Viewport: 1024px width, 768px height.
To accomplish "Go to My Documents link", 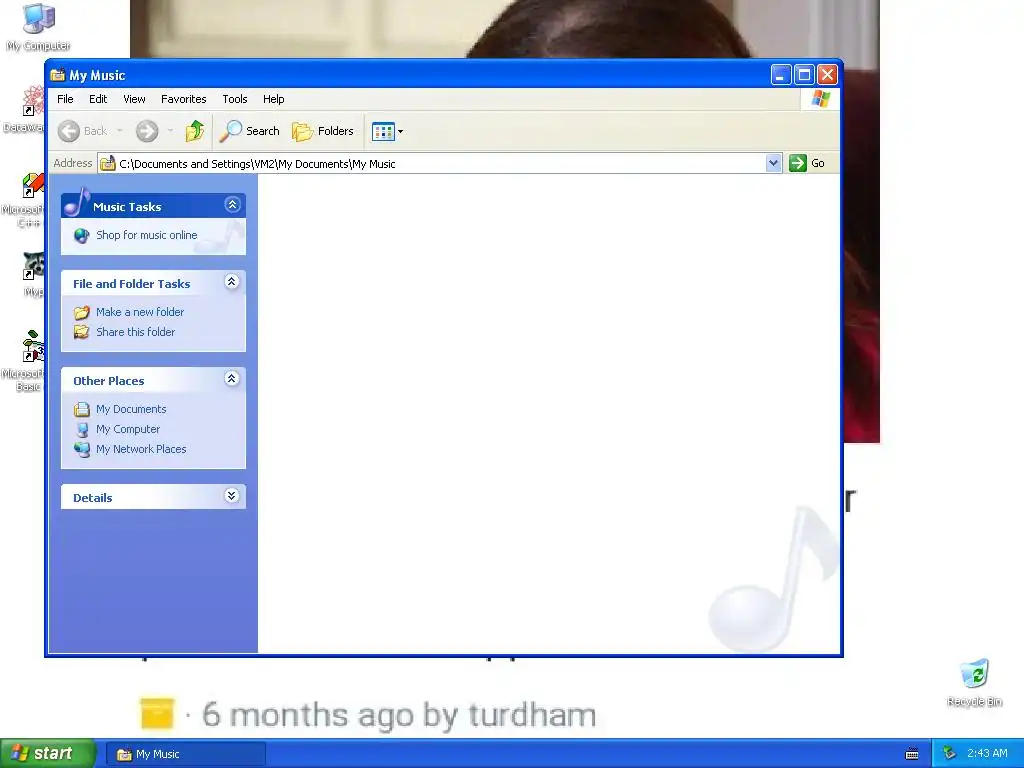I will pos(131,409).
